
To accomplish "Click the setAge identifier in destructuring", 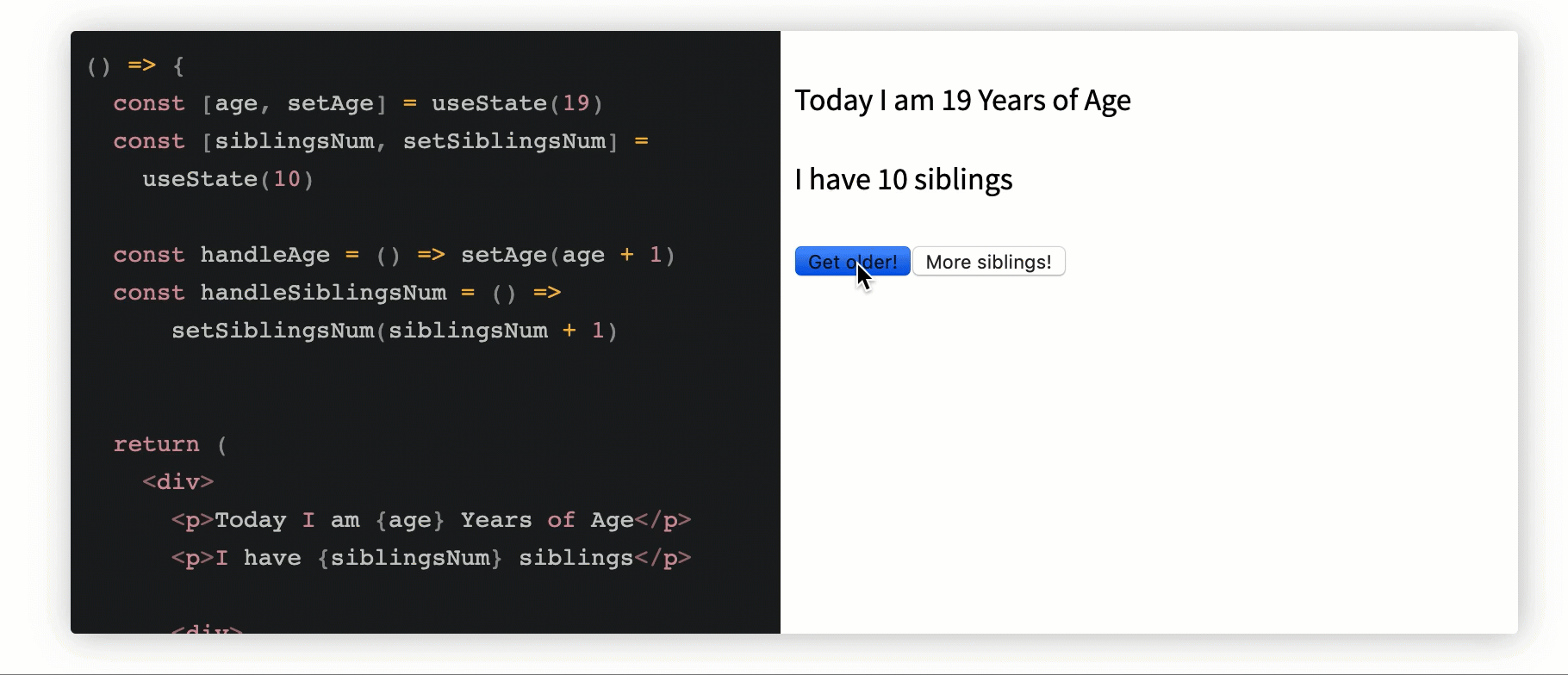I will click(x=330, y=103).
